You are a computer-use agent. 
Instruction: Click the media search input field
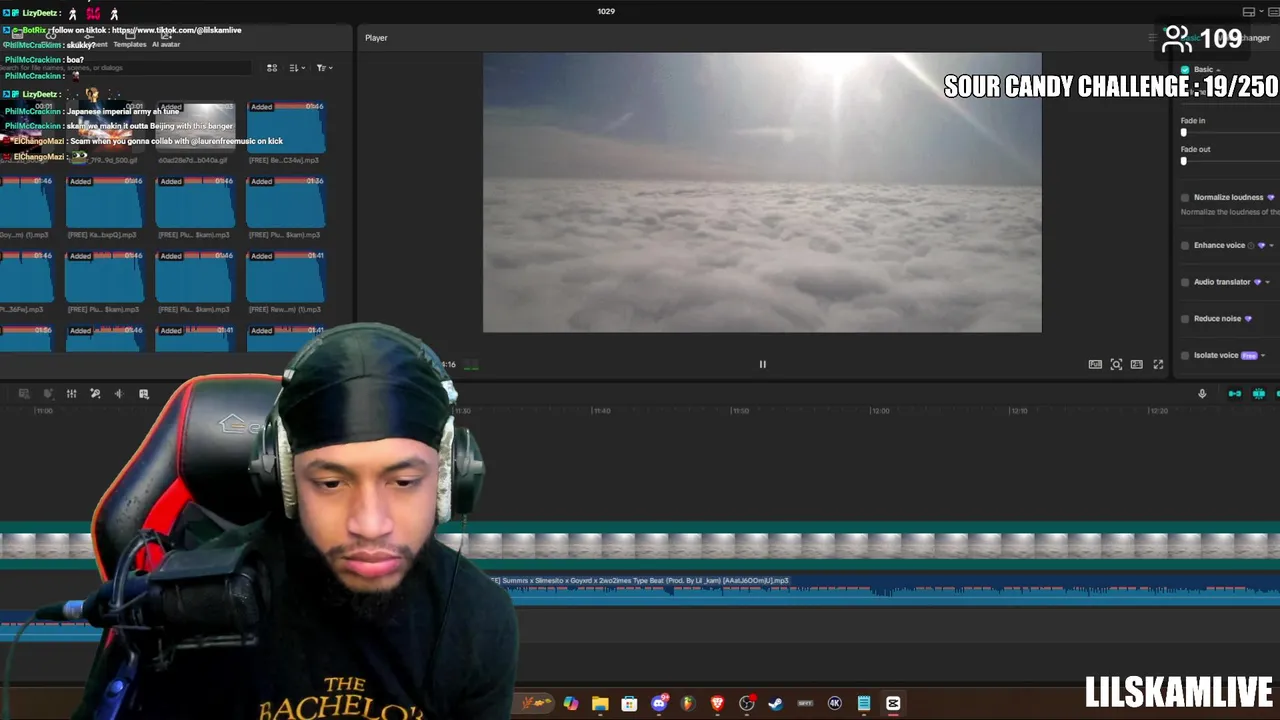tap(125, 68)
